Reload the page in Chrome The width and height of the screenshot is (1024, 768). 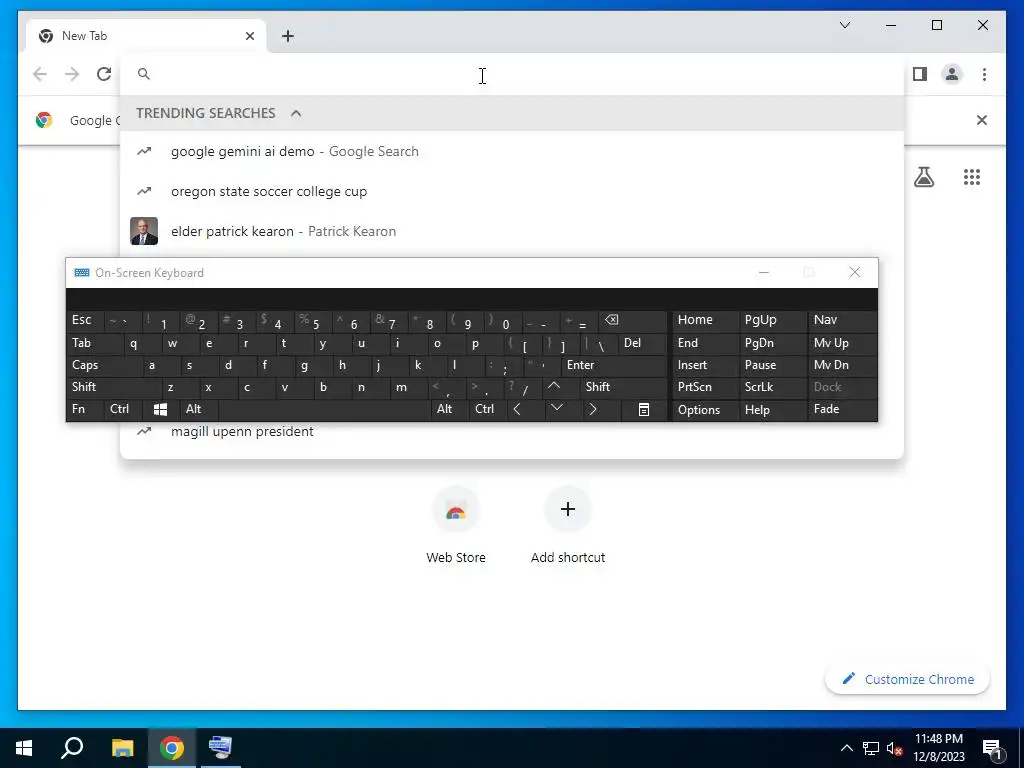104,74
